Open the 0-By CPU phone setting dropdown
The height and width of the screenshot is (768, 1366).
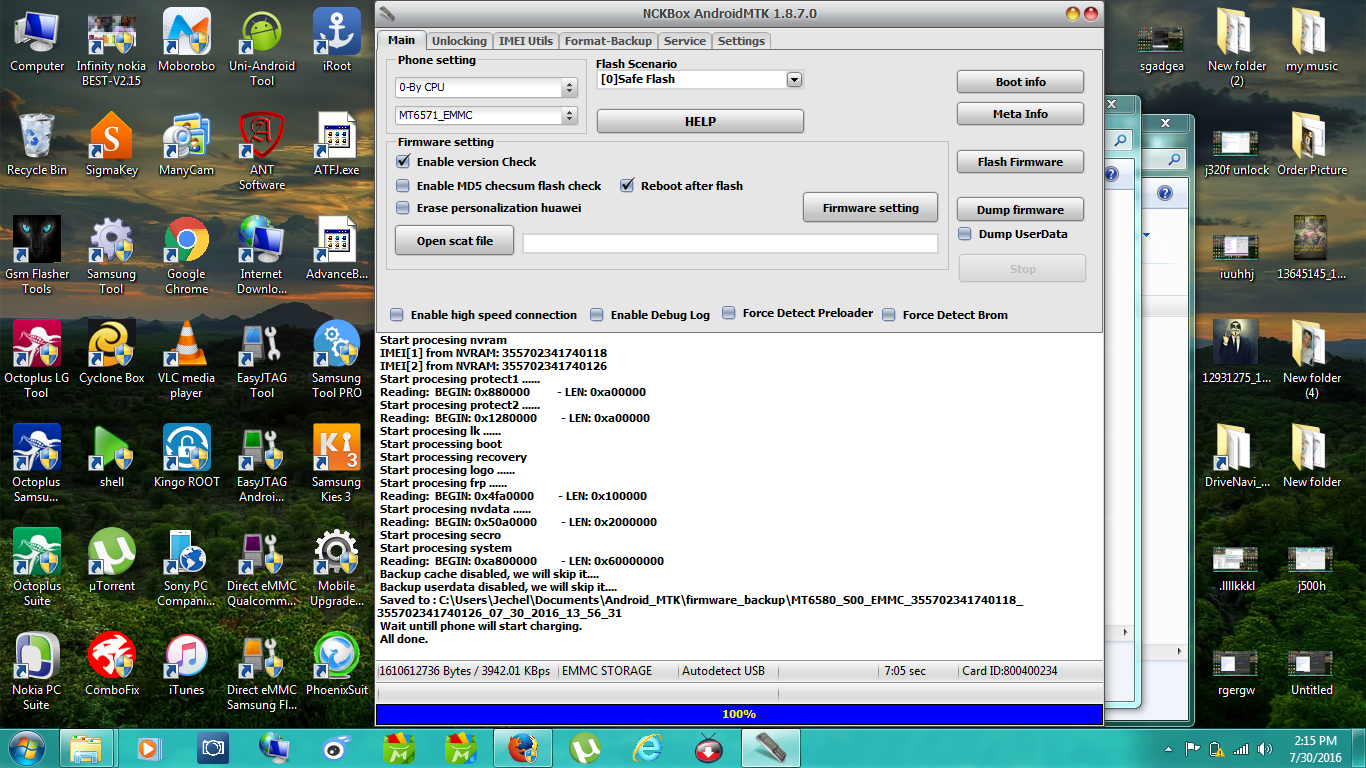(570, 88)
